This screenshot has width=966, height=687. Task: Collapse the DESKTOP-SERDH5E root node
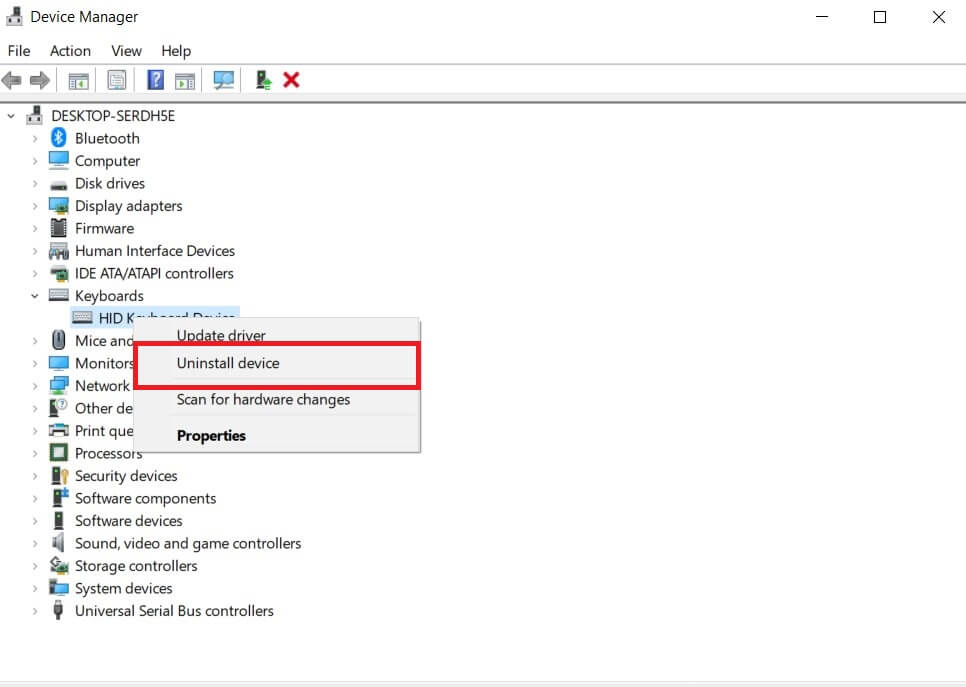coord(11,116)
